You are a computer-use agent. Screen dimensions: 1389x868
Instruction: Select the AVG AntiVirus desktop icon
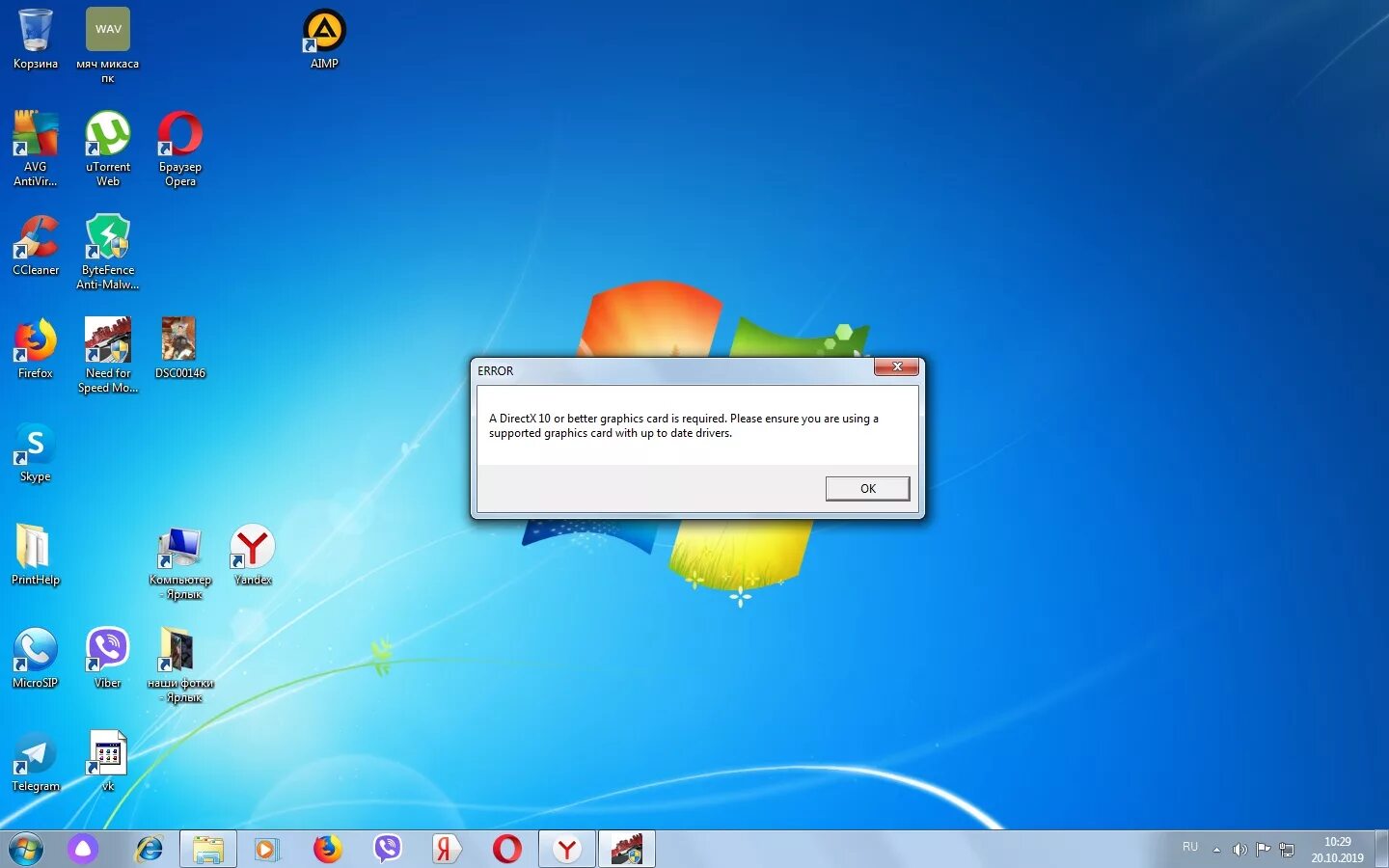[x=36, y=148]
